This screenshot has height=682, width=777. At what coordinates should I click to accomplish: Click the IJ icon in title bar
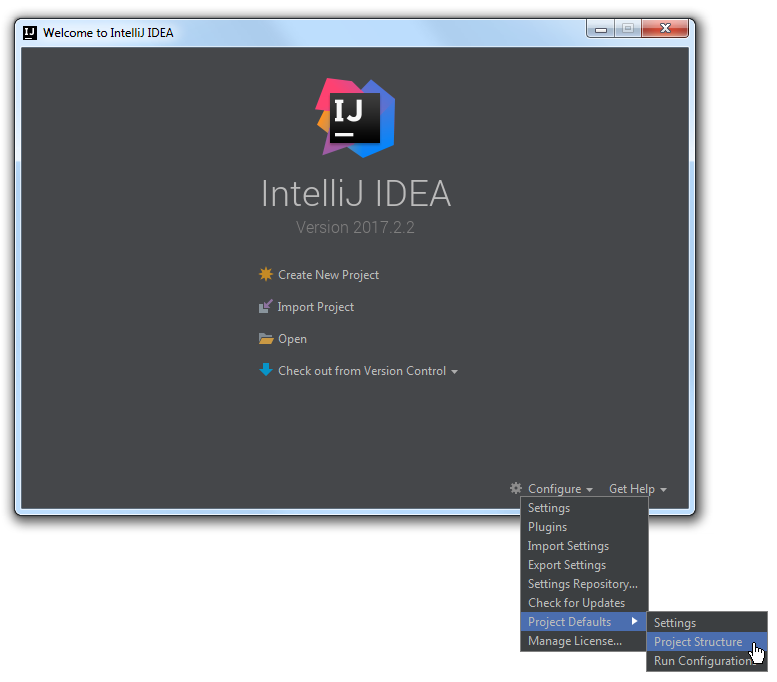coord(30,32)
